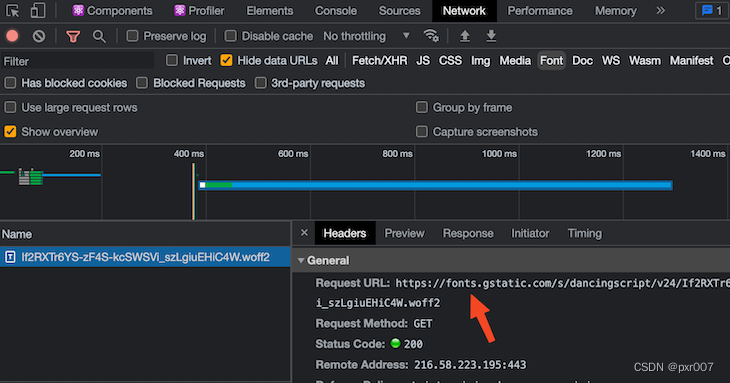730x383 pixels.
Task: Filter requests by All types
Action: pos(332,60)
